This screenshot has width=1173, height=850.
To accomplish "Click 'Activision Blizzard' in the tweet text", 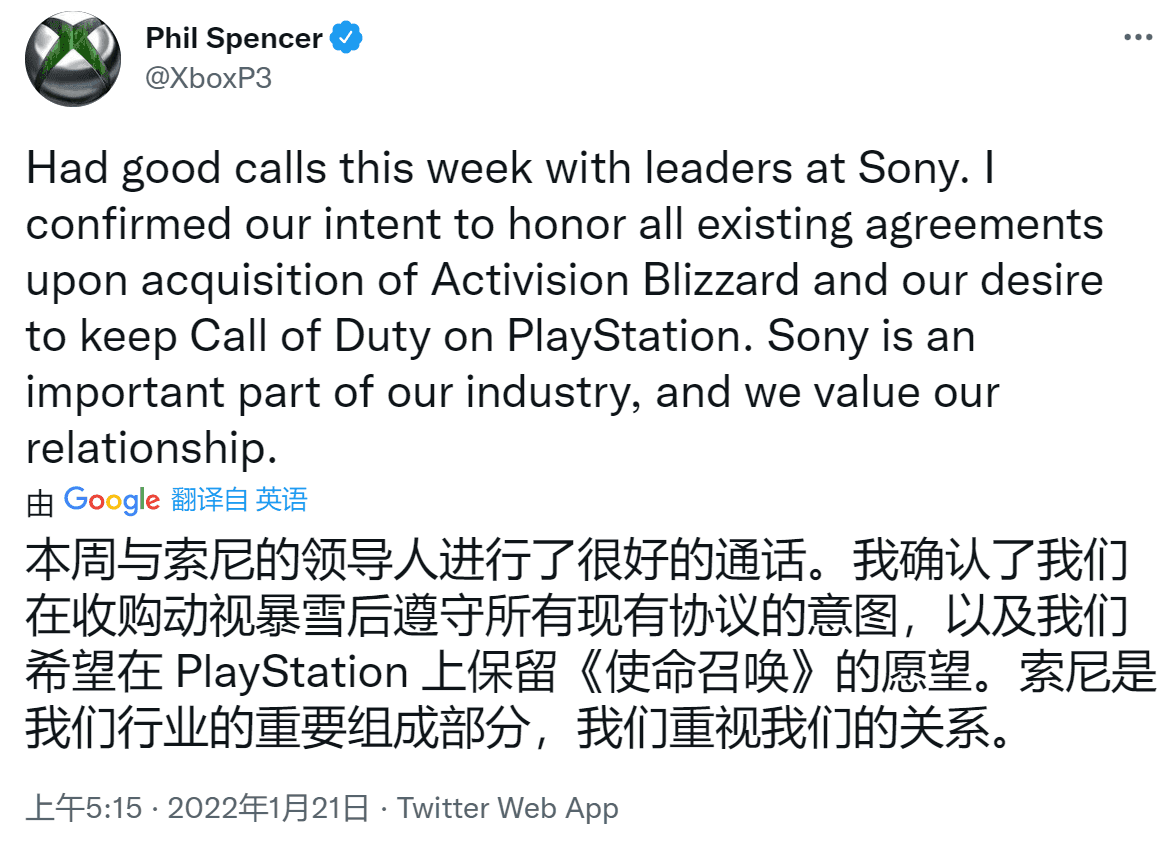I will pyautogui.click(x=616, y=280).
